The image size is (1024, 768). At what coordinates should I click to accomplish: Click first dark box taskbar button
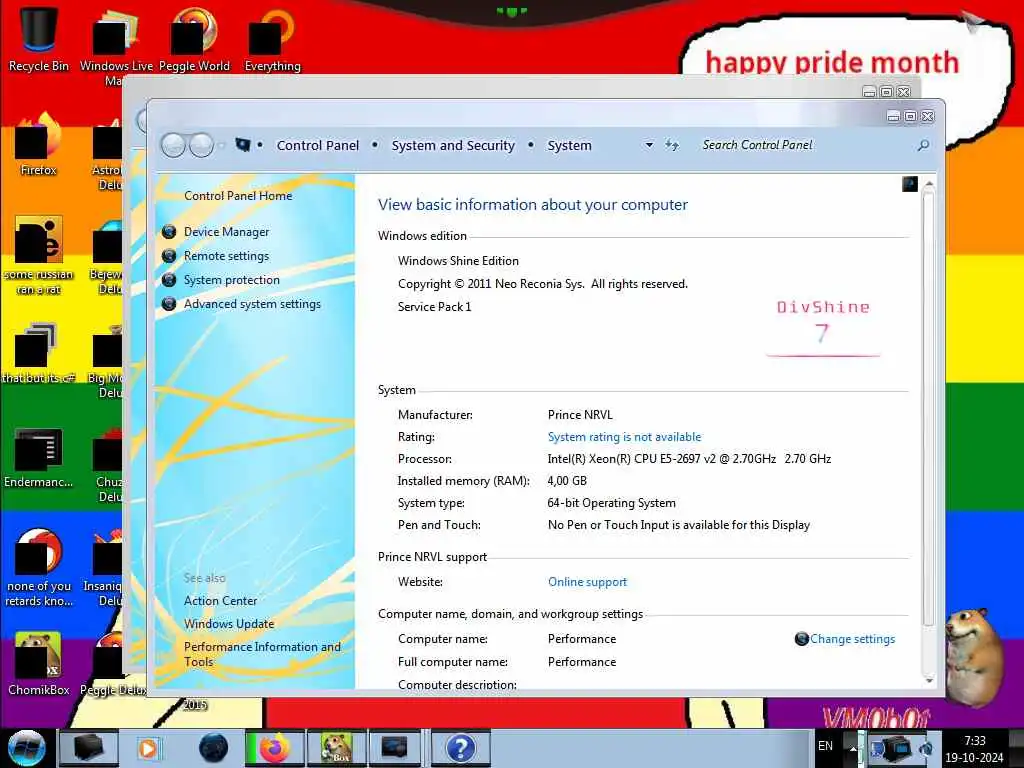88,748
